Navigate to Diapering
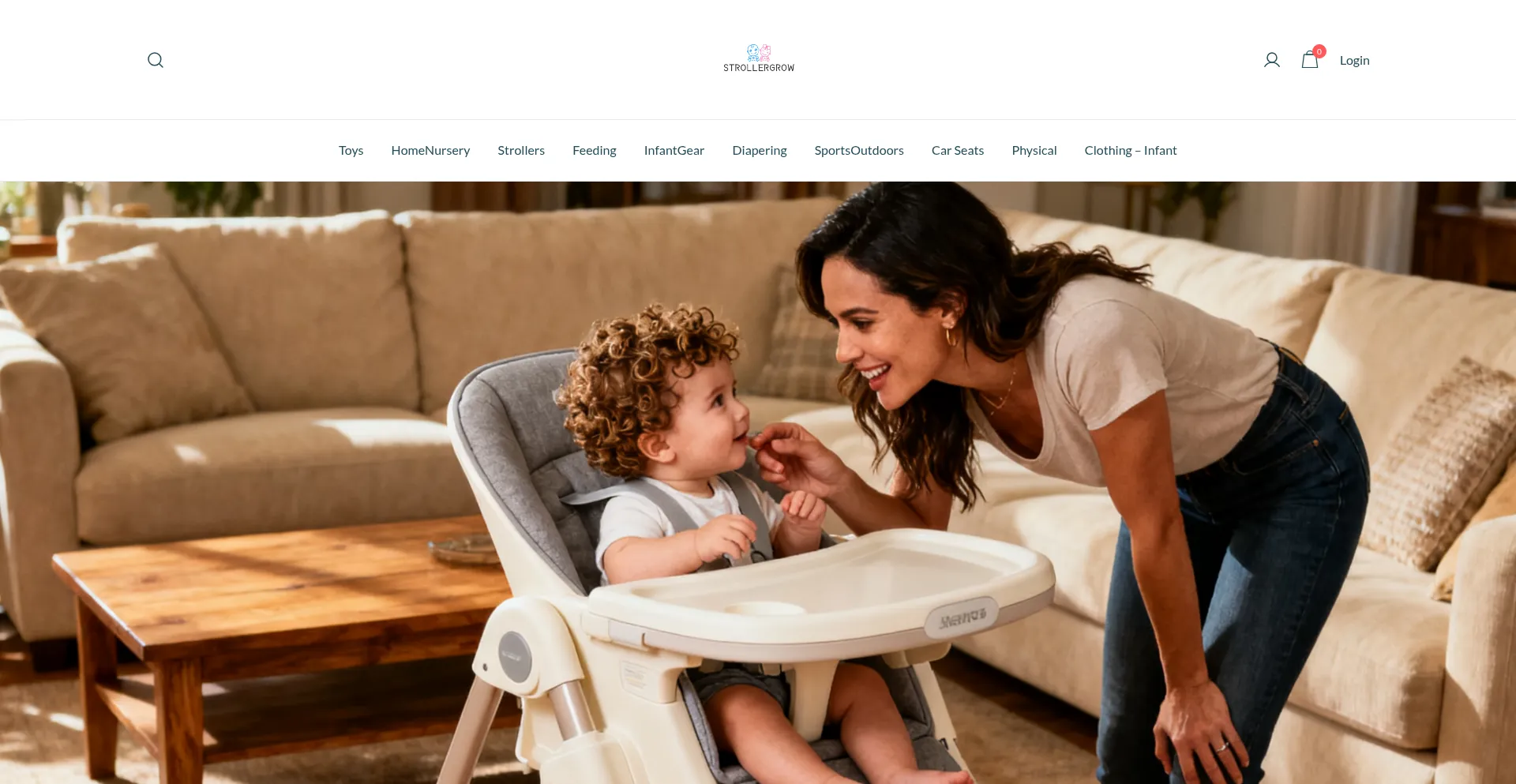The width and height of the screenshot is (1516, 784). 760,151
